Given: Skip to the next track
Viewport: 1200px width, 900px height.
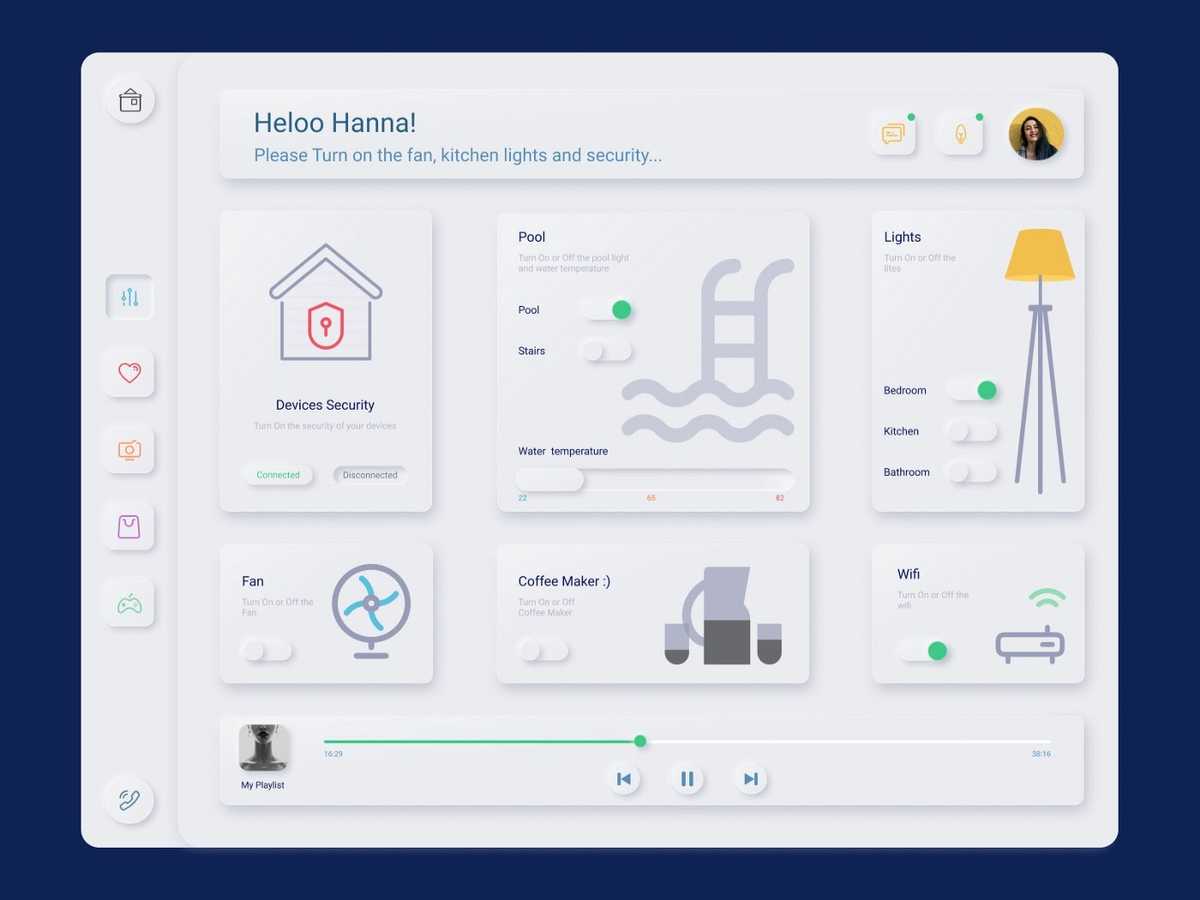Looking at the screenshot, I should 751,779.
